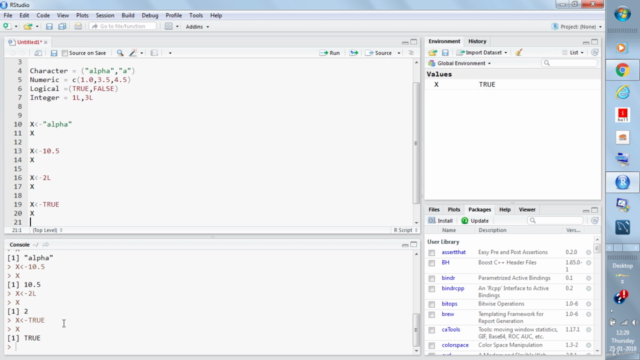The image size is (640, 360).
Task: Open the caTools package link
Action: [451, 330]
